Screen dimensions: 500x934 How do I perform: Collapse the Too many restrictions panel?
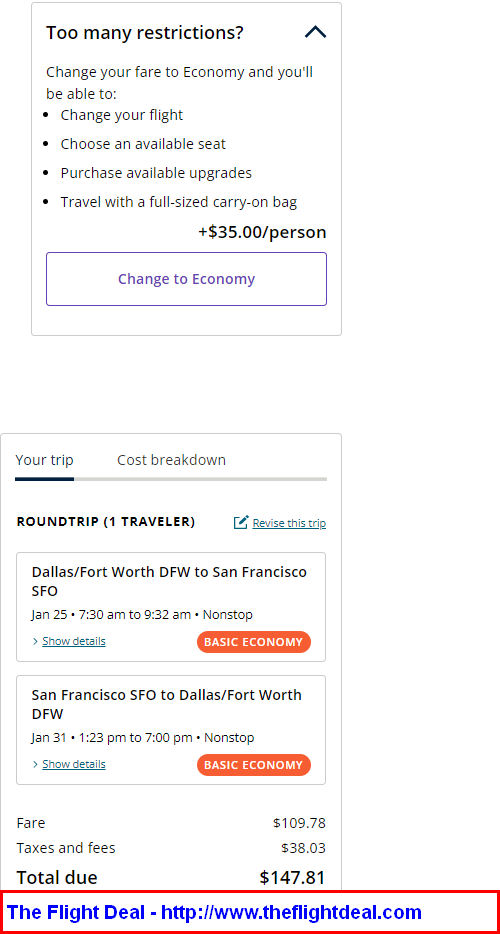315,32
